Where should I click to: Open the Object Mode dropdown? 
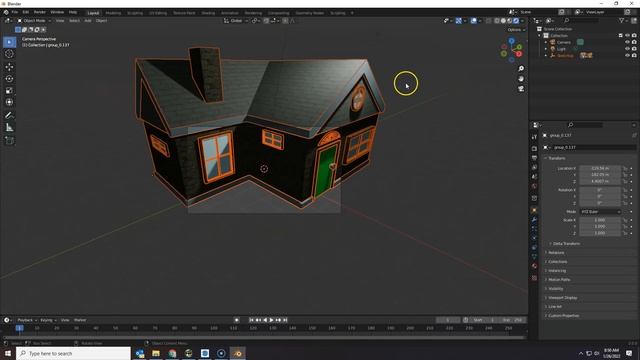click(34, 20)
